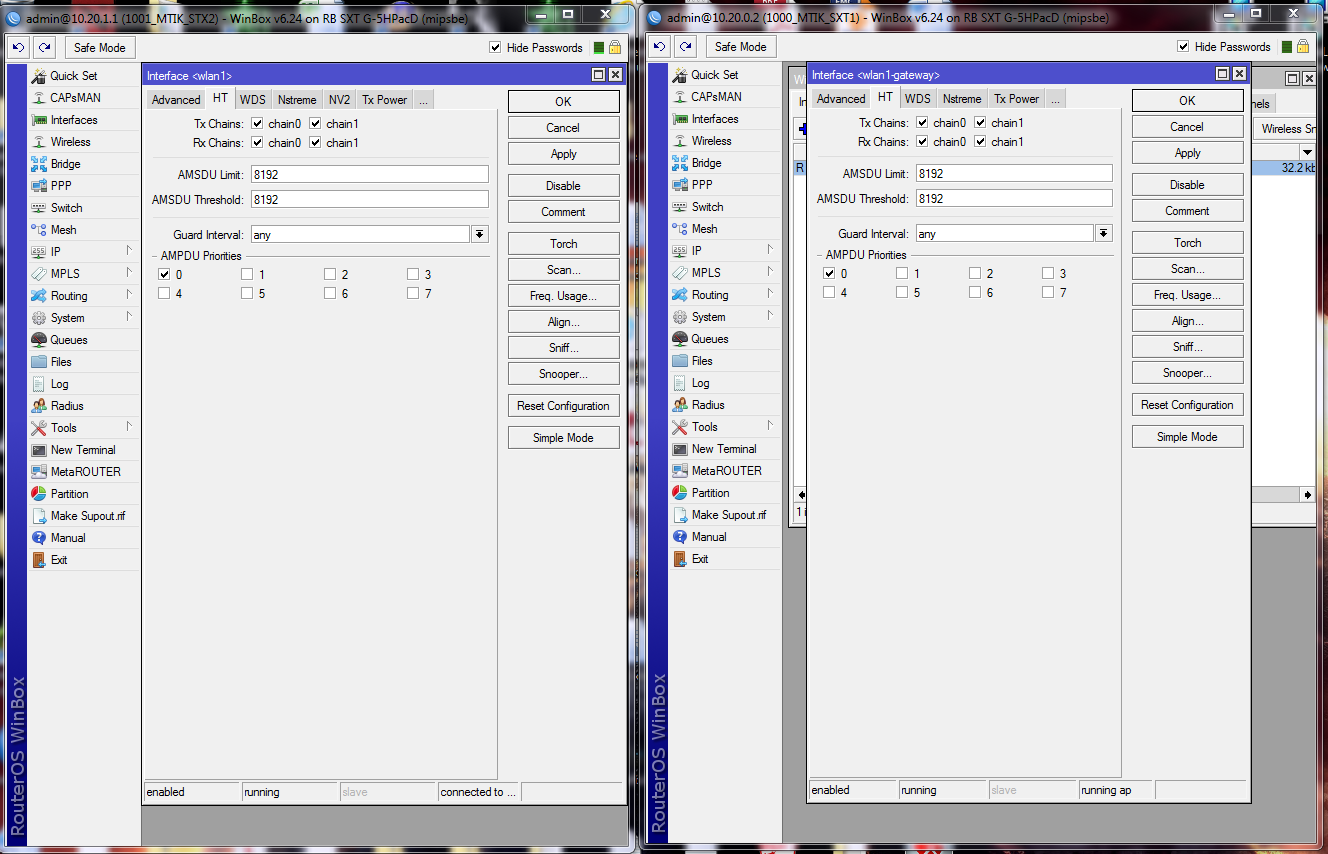Enable AMPDU priority 5 in wlan1-gateway dialog
Screen dimensions: 1328x854
coord(902,292)
